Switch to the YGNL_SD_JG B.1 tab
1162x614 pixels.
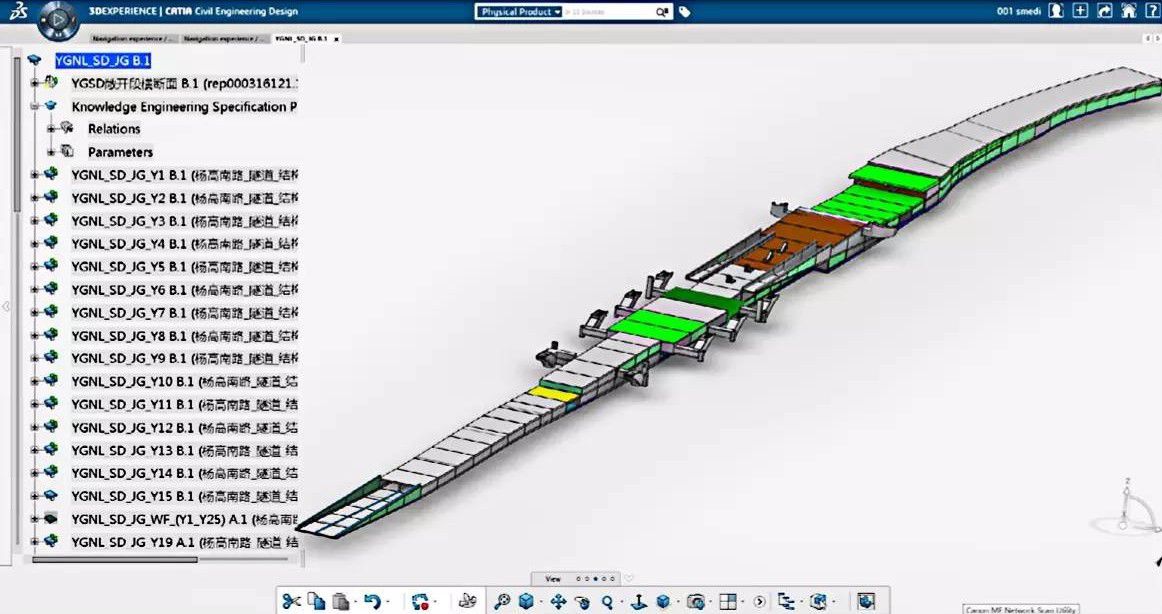301,38
